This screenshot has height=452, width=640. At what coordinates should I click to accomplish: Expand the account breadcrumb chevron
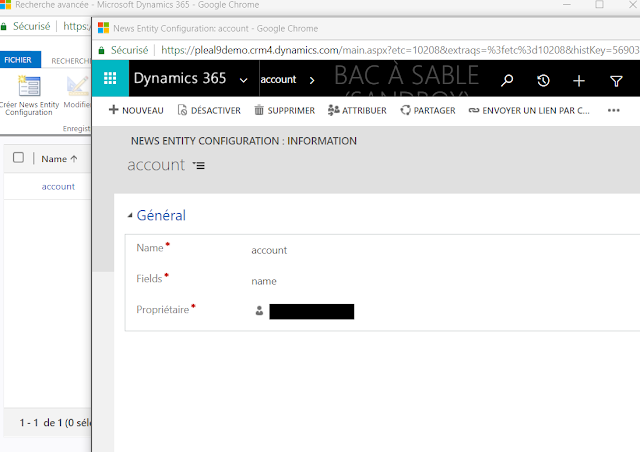[x=312, y=80]
